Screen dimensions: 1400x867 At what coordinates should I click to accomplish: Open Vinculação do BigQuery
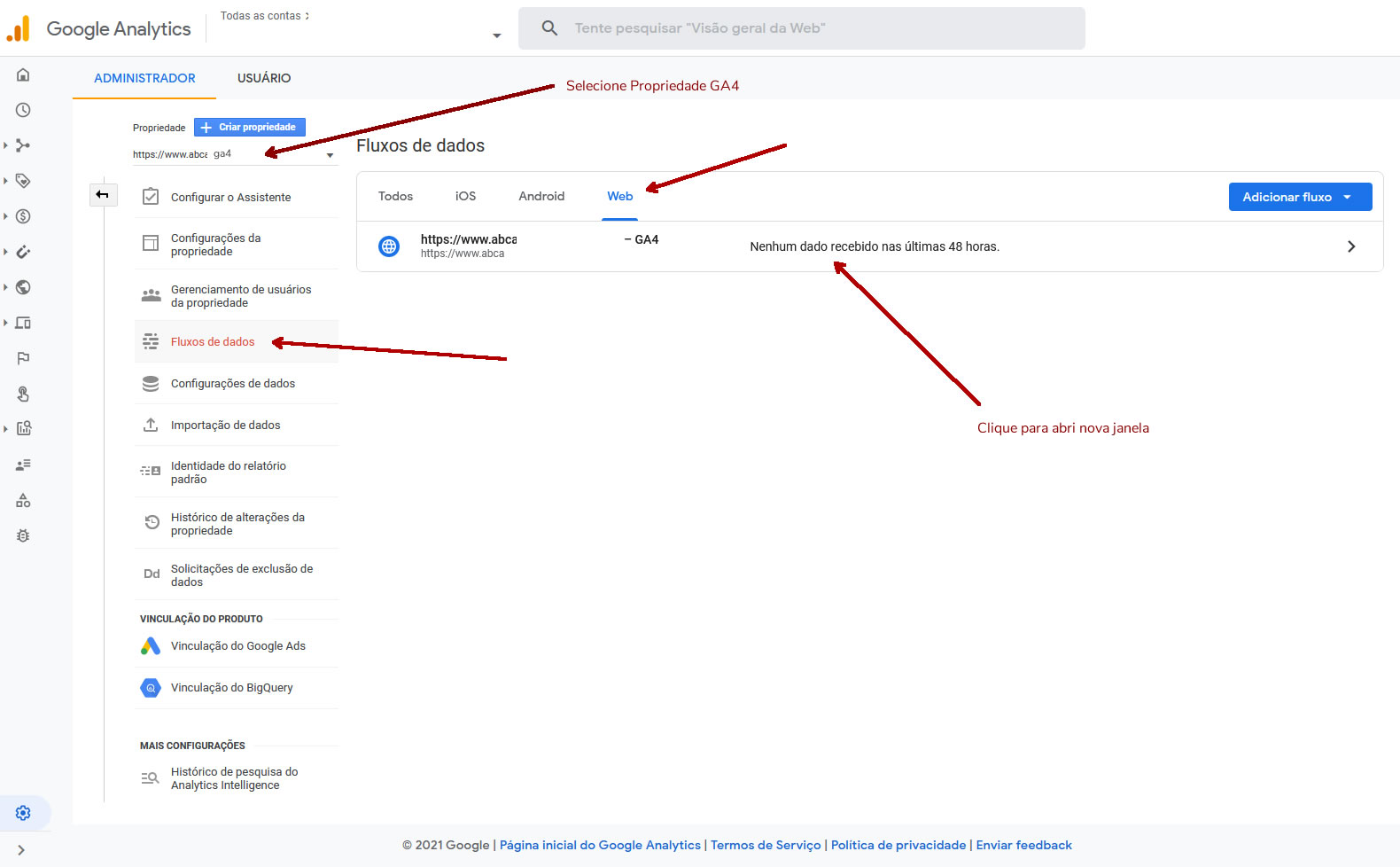(237, 687)
